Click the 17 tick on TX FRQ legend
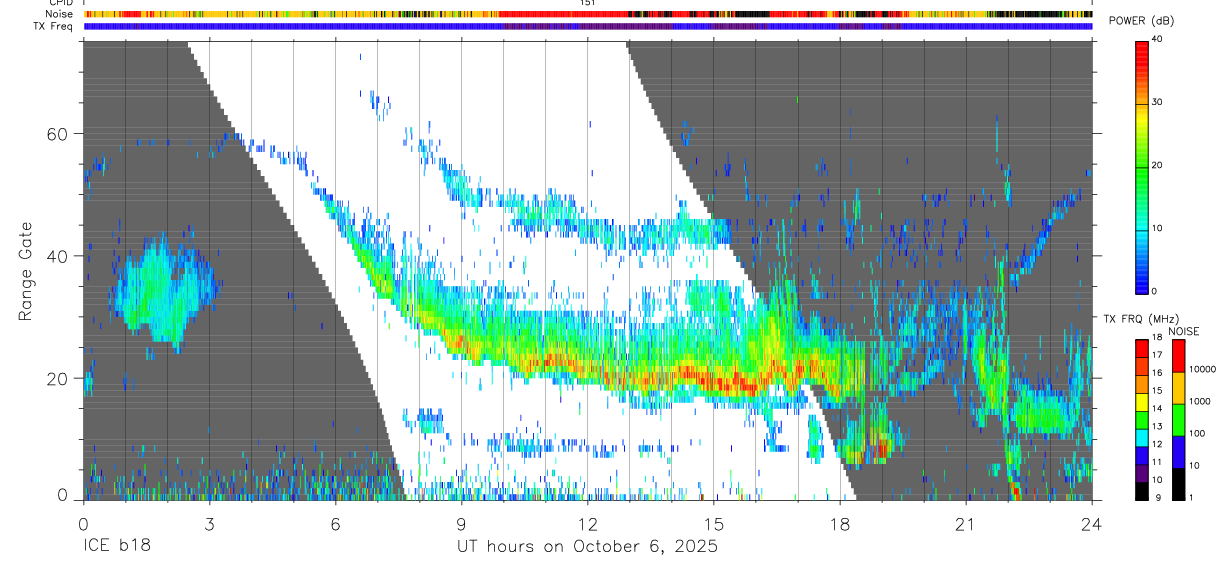This screenshot has width=1228, height=567. click(x=1157, y=355)
